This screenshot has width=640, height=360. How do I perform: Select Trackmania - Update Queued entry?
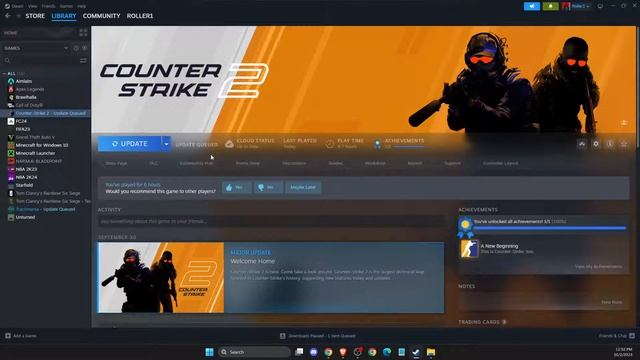click(45, 209)
